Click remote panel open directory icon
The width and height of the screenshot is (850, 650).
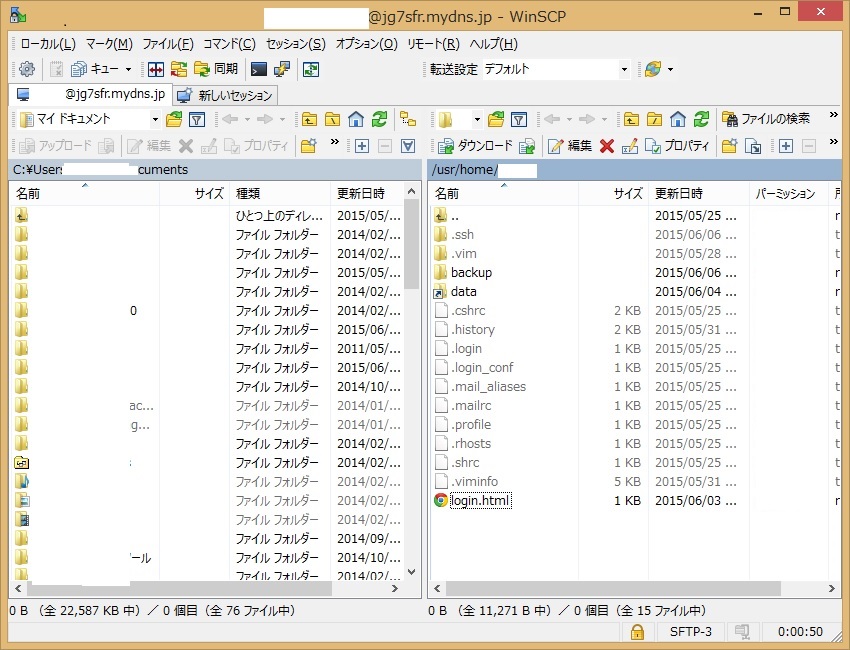click(x=496, y=119)
